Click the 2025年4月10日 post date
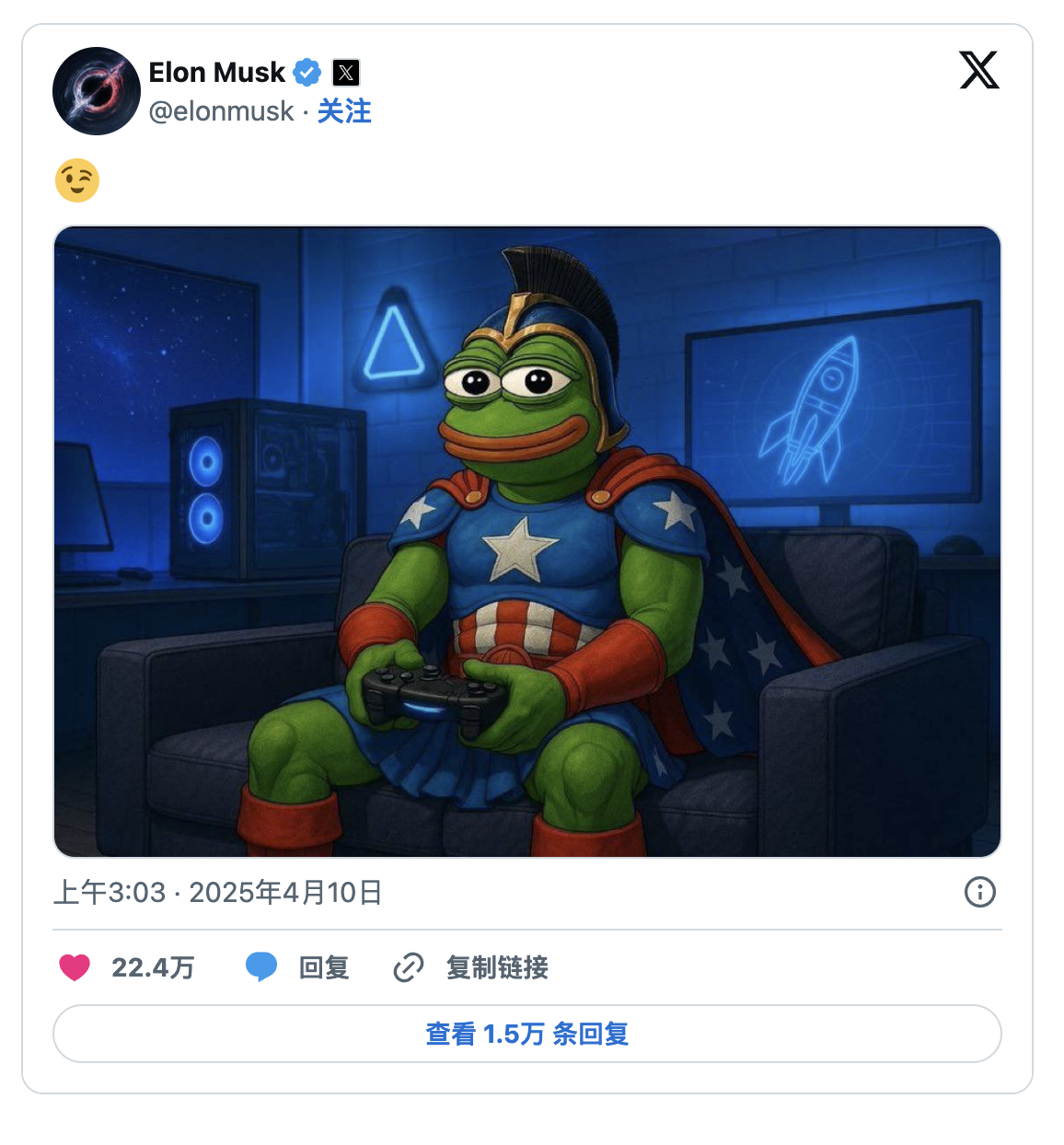 pos(285,892)
